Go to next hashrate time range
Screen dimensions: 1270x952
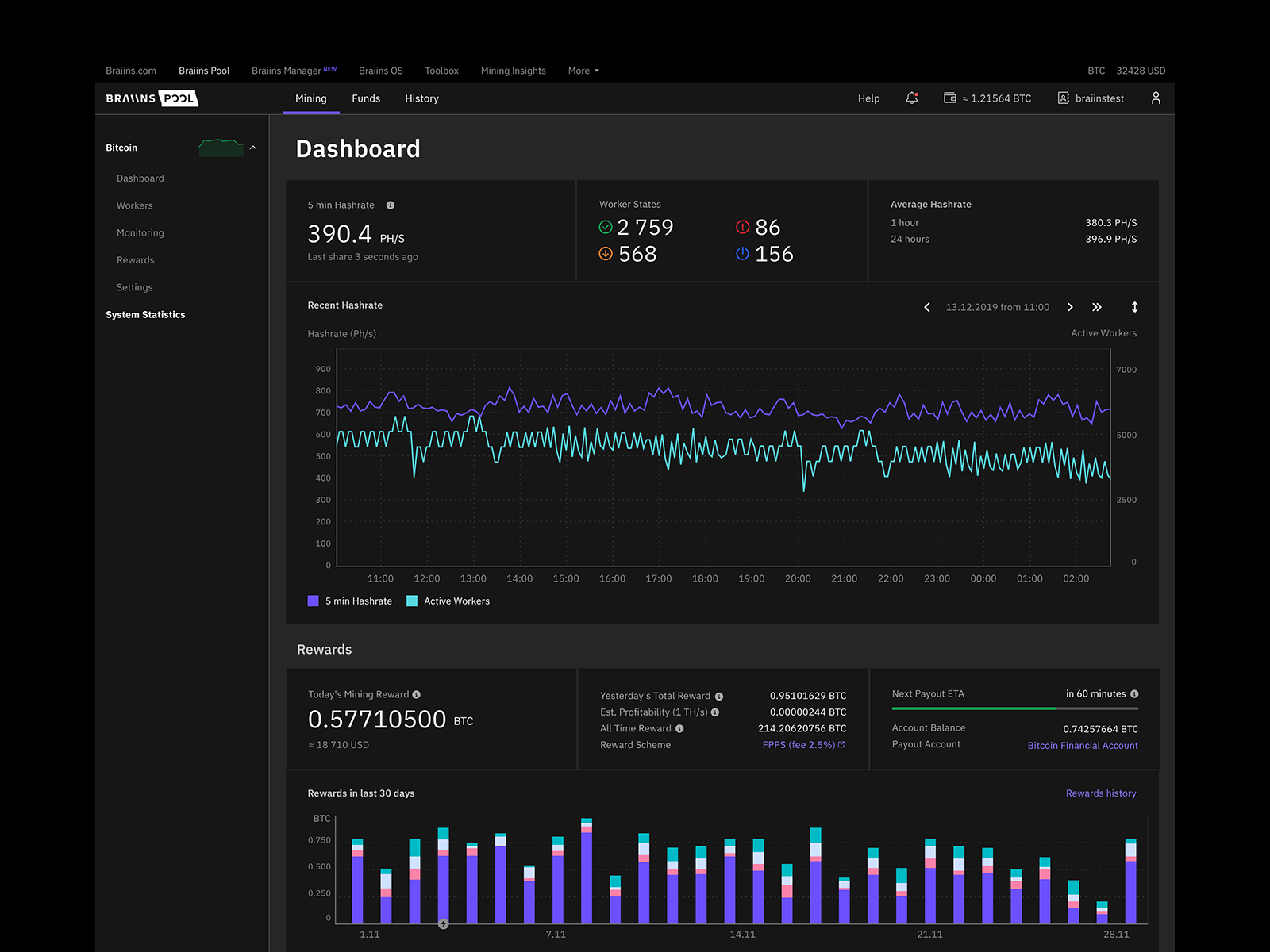[x=1070, y=307]
